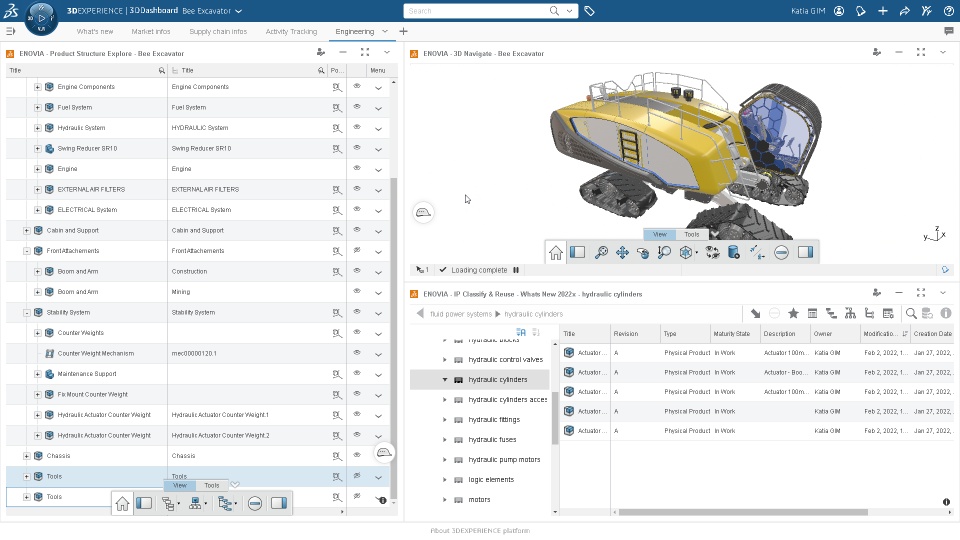Click the back arrow in IP Classify breadcrumb
This screenshot has height=540, width=960.
420,313
